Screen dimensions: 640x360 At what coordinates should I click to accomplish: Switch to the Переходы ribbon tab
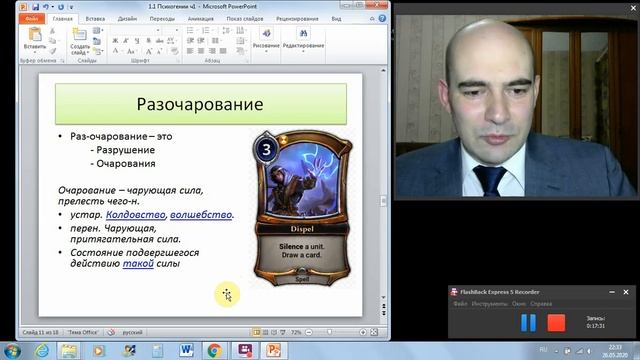(162, 19)
